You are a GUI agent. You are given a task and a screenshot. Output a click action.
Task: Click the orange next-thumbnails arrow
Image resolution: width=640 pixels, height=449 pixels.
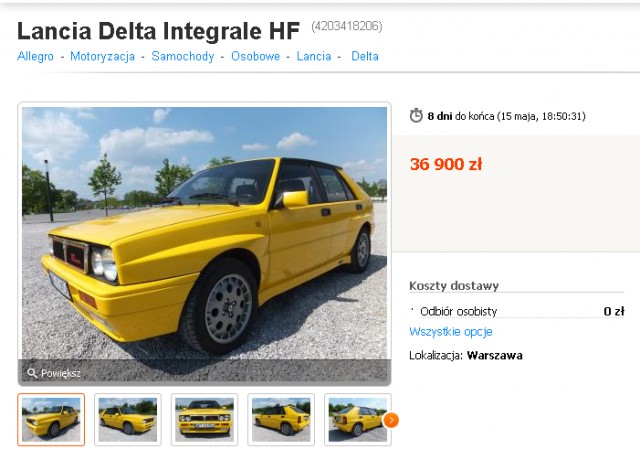click(391, 420)
